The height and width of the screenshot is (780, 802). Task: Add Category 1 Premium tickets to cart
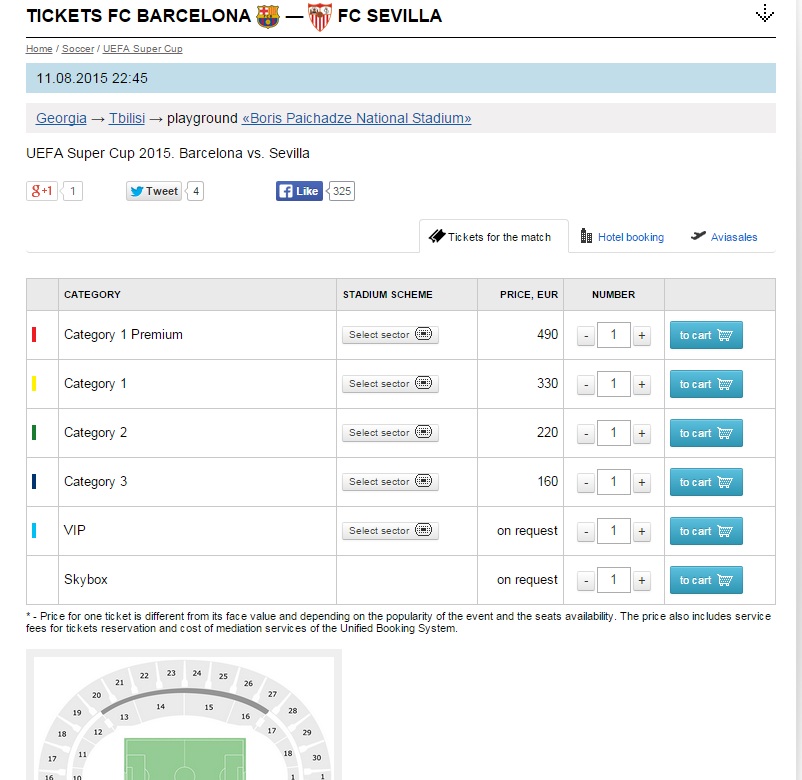coord(706,335)
